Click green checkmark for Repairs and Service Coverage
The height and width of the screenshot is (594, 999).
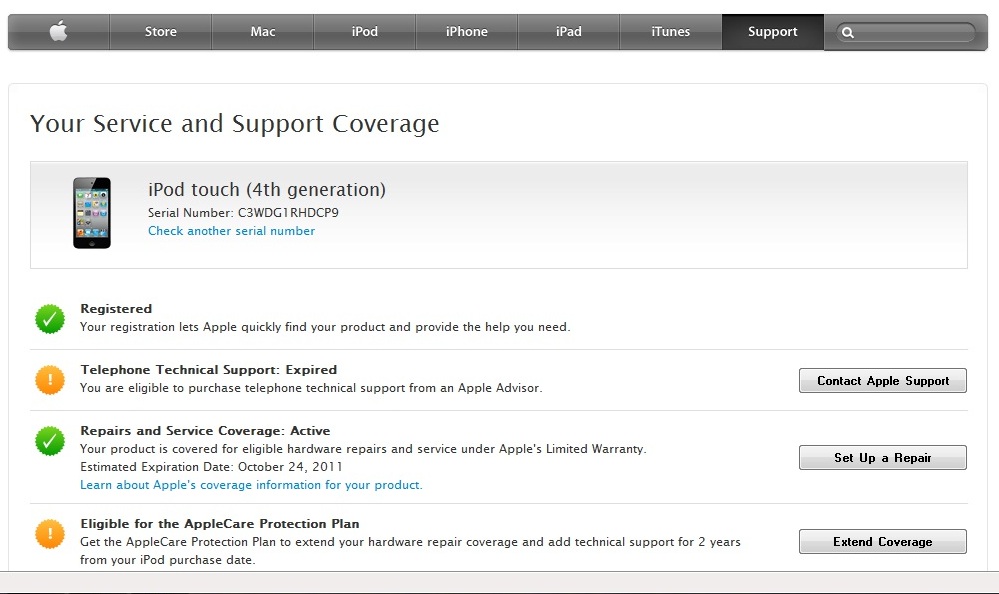point(50,441)
